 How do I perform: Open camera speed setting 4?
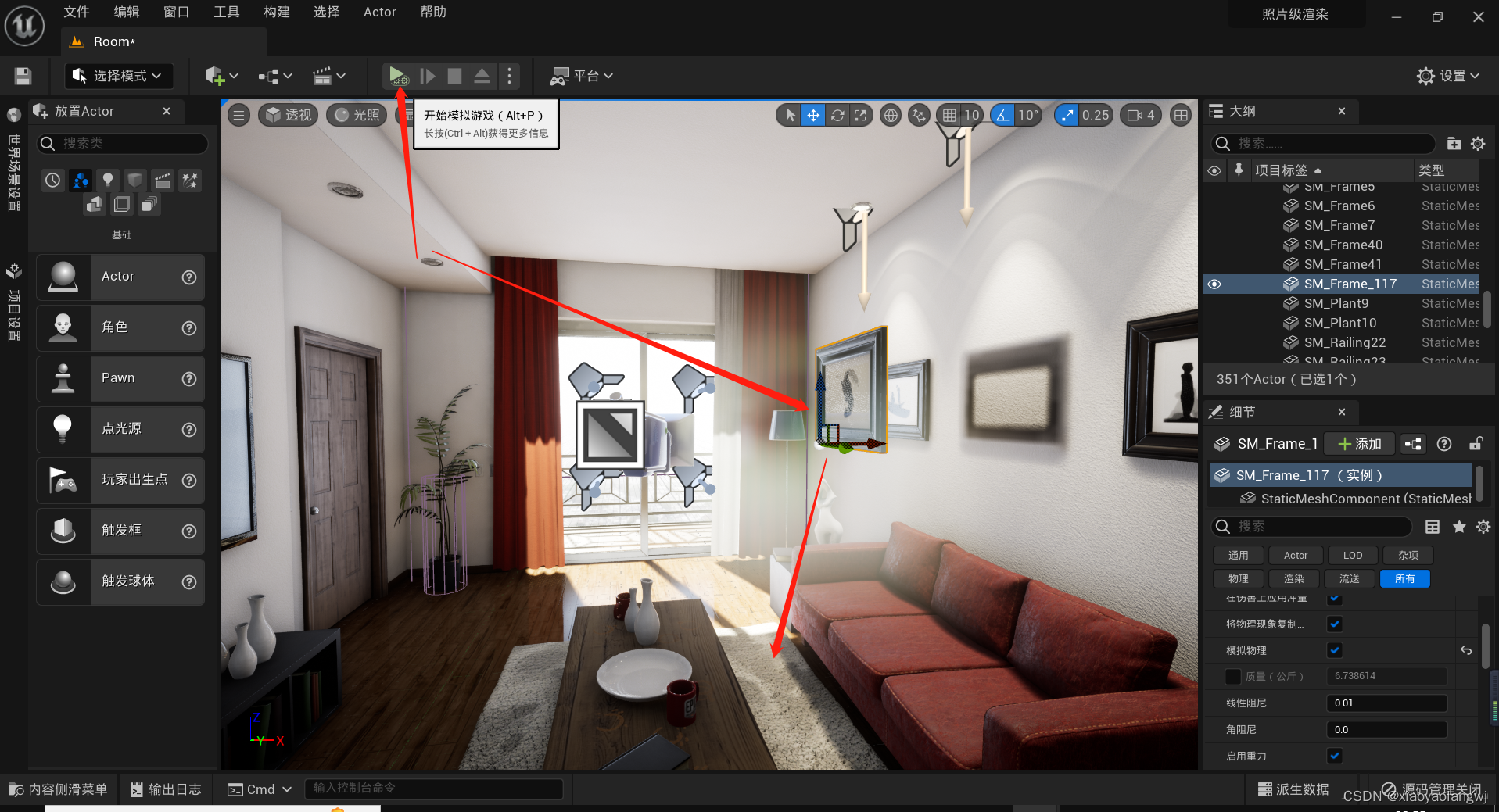pos(1141,116)
